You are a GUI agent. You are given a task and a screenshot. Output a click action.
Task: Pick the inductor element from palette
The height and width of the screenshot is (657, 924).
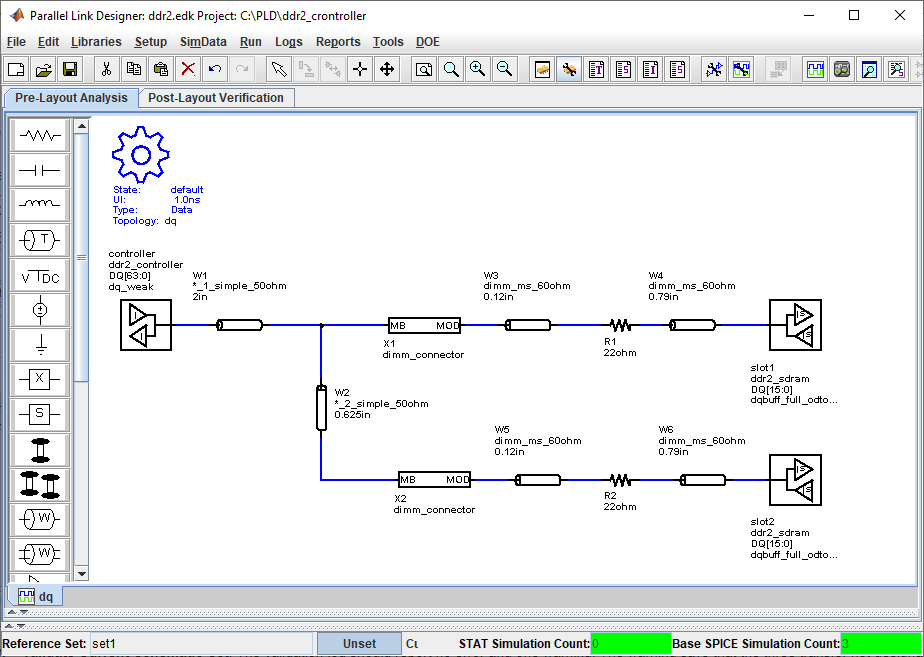click(x=39, y=205)
